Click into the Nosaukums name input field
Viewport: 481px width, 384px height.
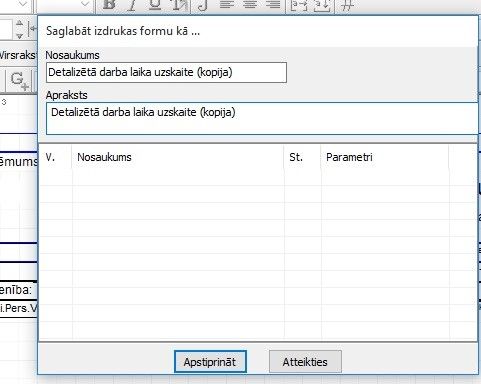point(166,72)
